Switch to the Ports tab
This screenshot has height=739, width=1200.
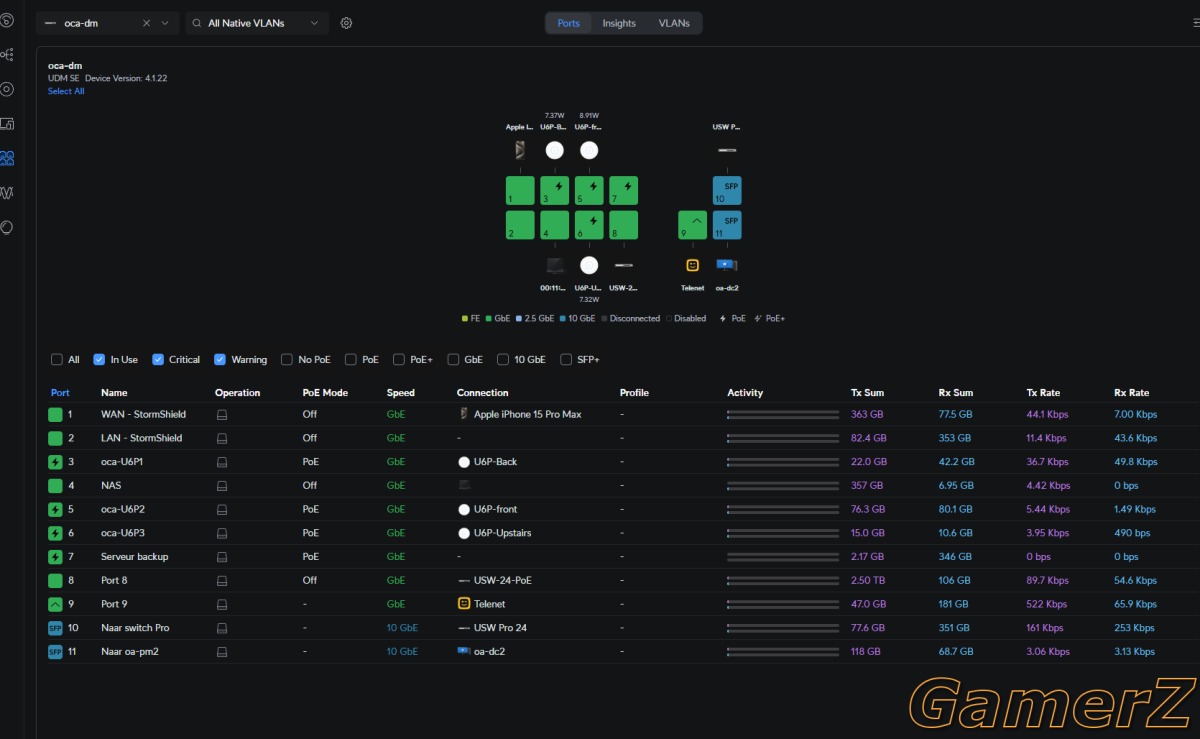tap(568, 23)
